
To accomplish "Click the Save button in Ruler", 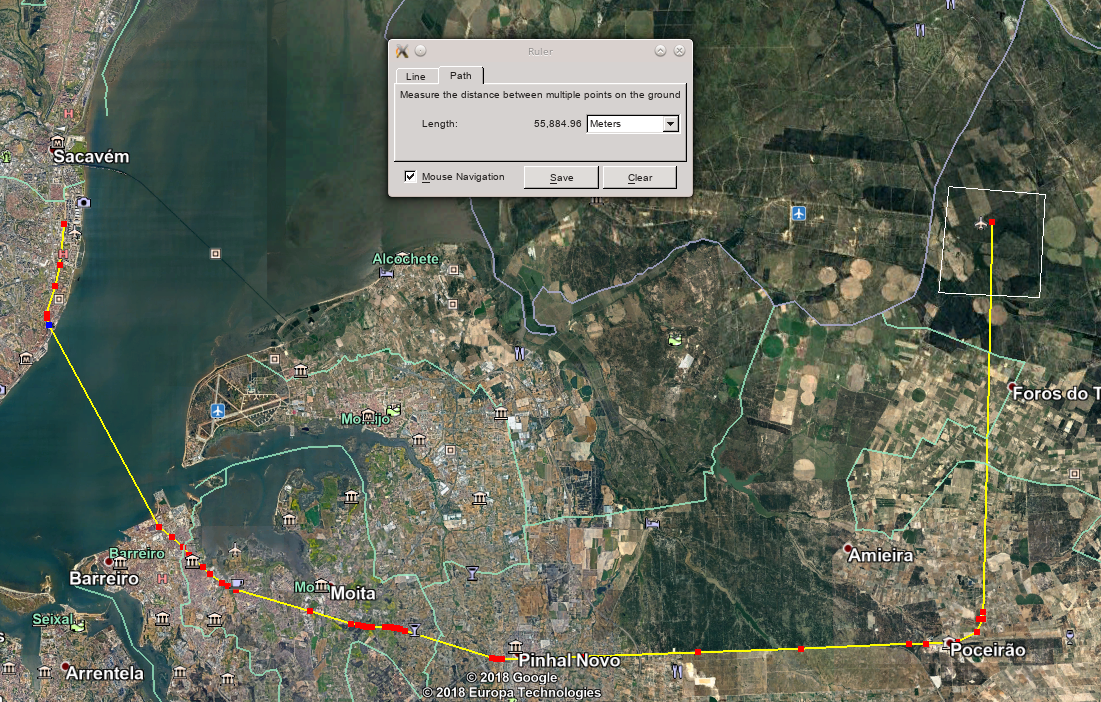I will coord(561,178).
